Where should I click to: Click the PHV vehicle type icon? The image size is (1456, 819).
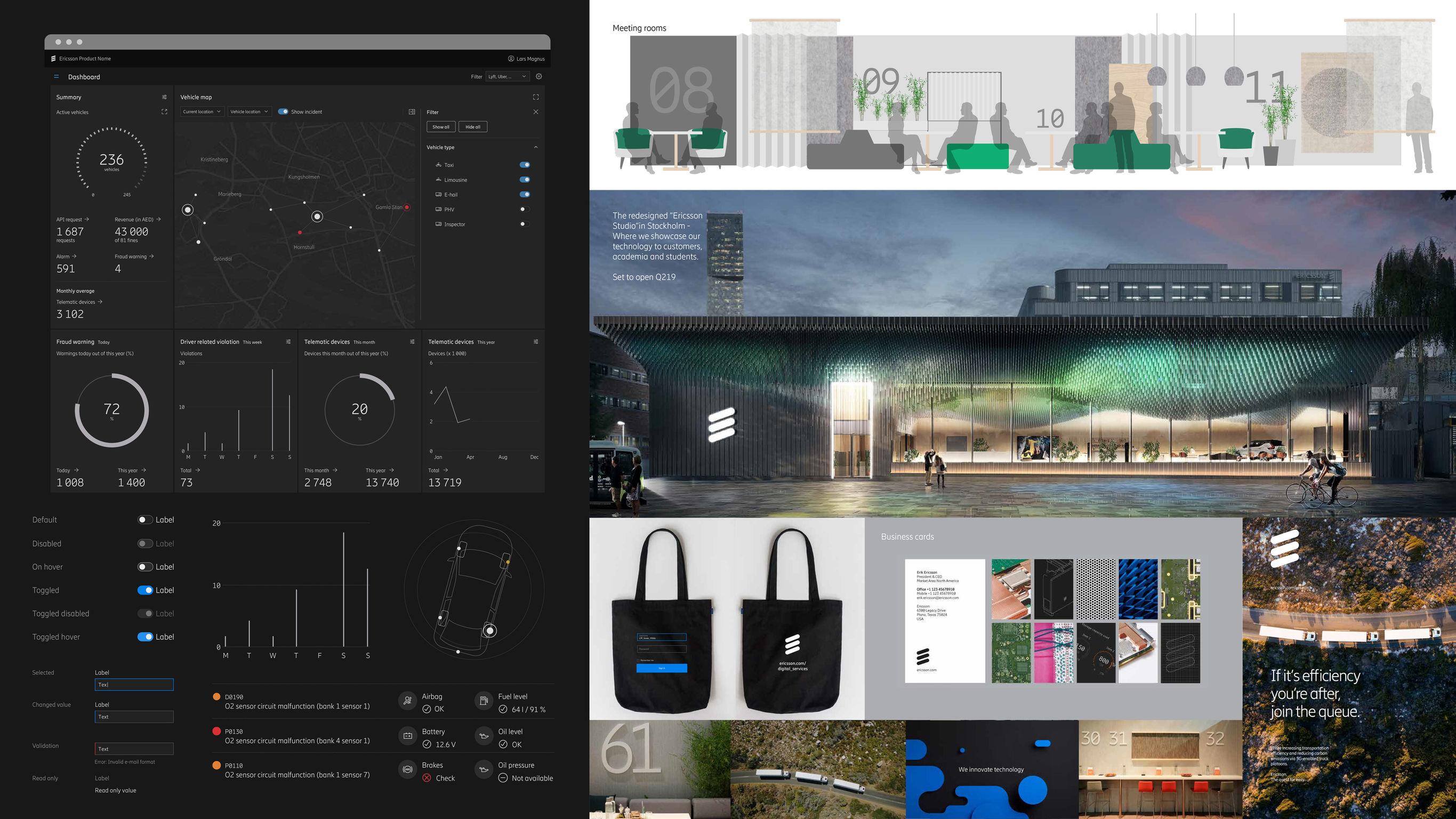click(439, 209)
